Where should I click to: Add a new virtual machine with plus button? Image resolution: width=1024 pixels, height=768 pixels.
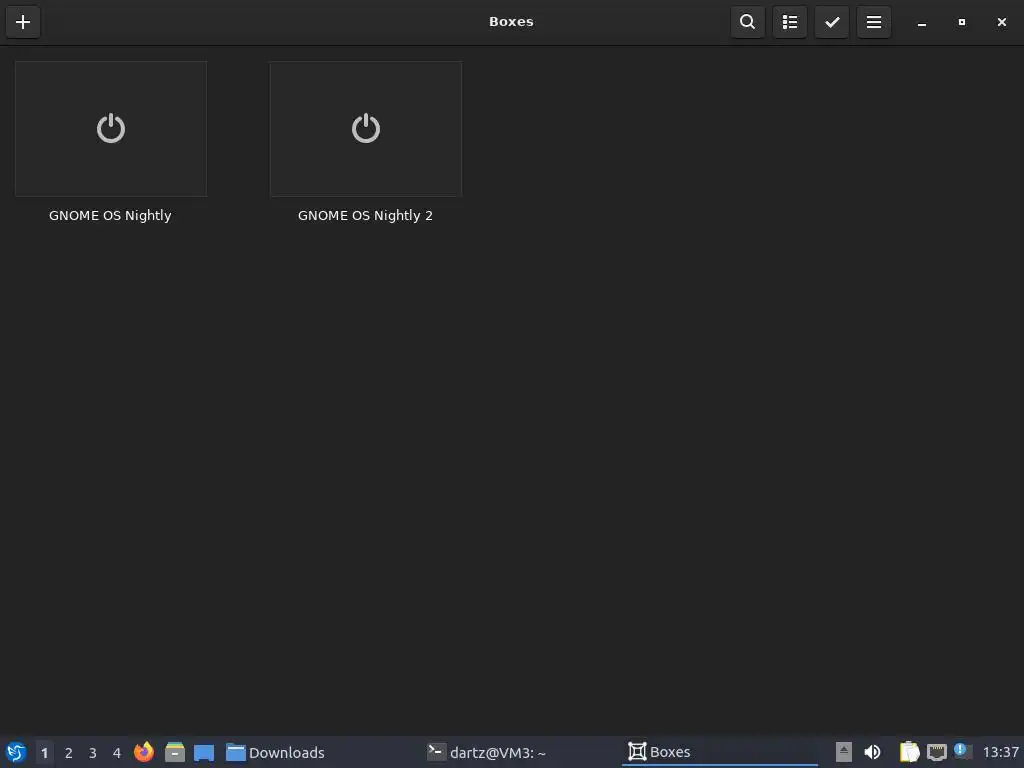pyautogui.click(x=23, y=22)
